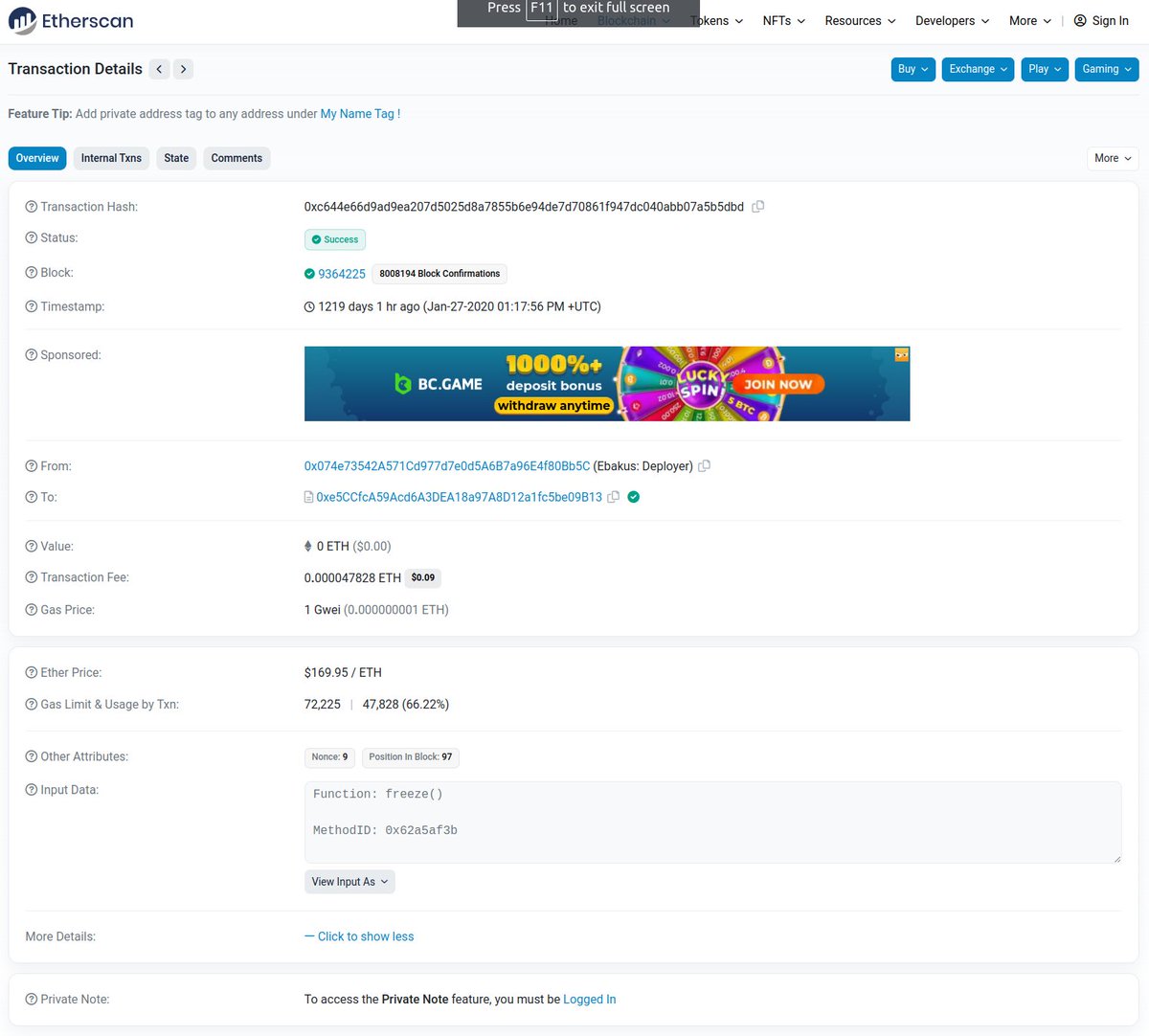Click help icon beside To
The height and width of the screenshot is (1036, 1149).
[x=32, y=497]
